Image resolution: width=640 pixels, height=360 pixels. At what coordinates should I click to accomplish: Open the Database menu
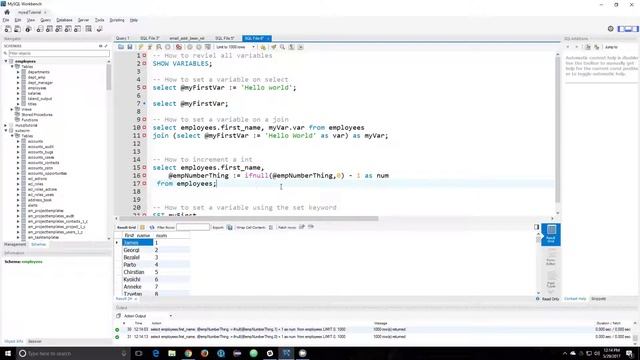coord(64,20)
